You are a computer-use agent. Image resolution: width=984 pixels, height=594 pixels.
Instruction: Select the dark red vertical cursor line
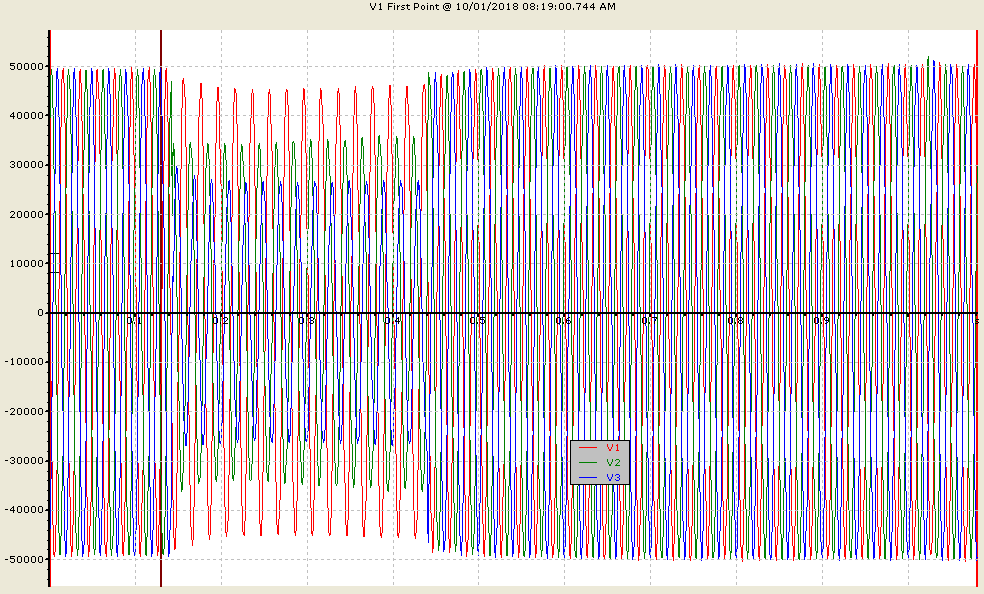pyautogui.click(x=161, y=308)
